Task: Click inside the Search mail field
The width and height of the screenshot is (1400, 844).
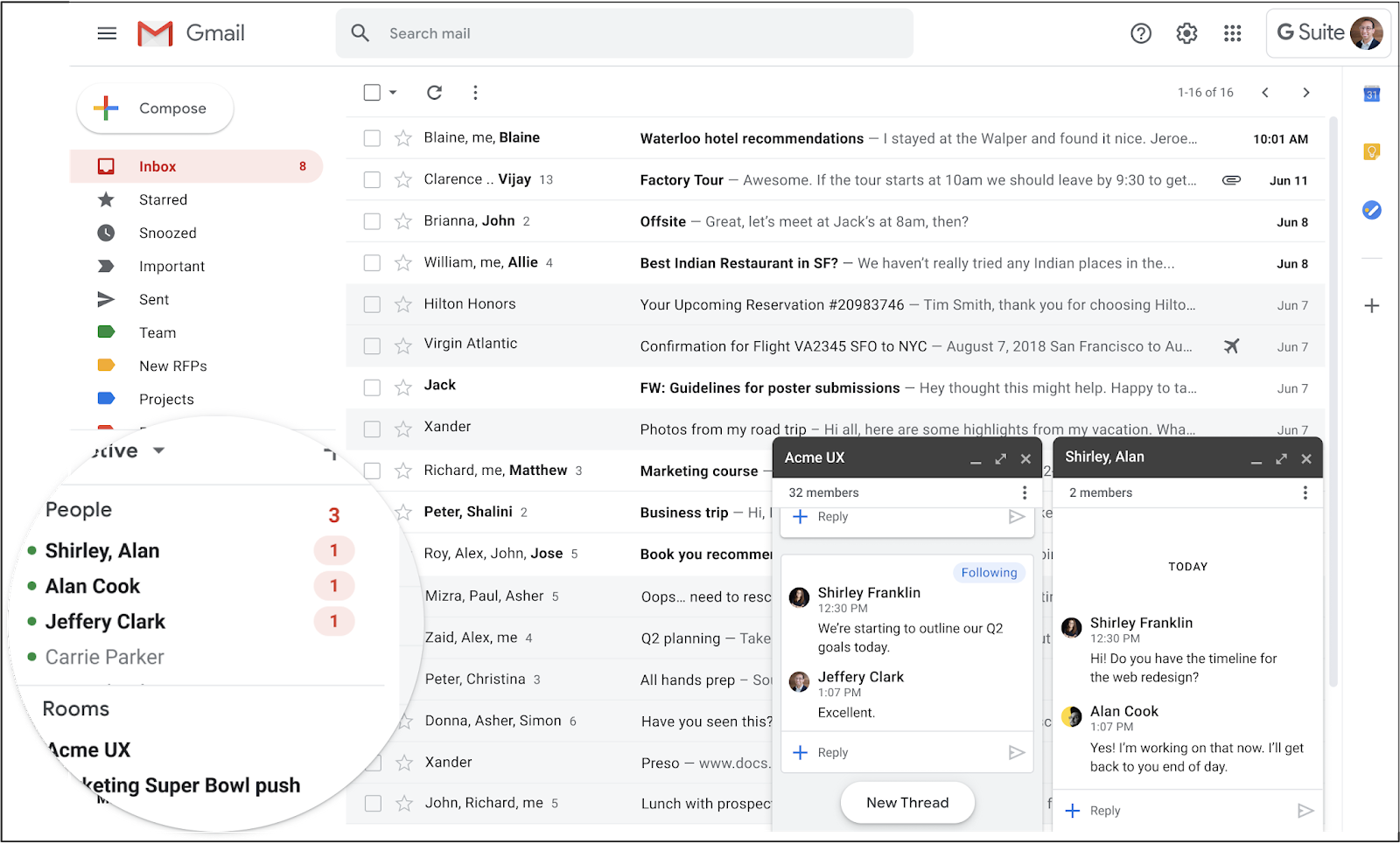Action: 612,33
